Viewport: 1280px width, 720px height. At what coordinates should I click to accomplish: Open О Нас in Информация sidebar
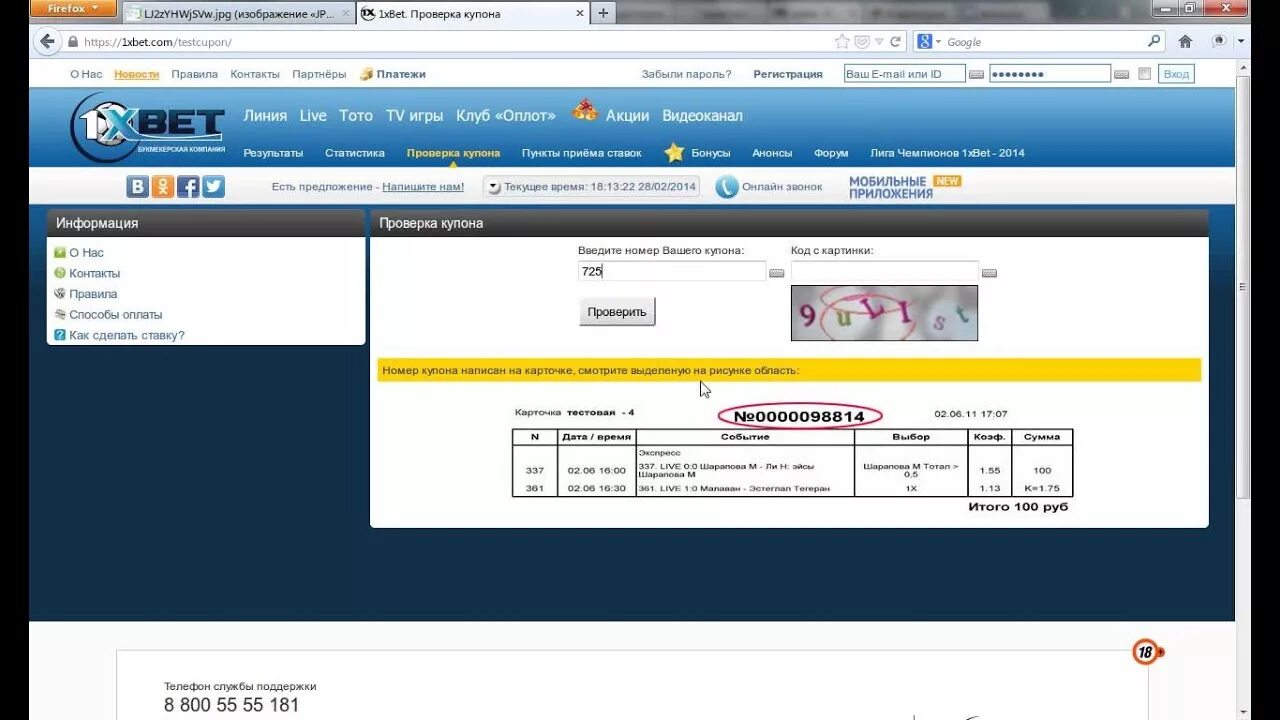point(86,253)
